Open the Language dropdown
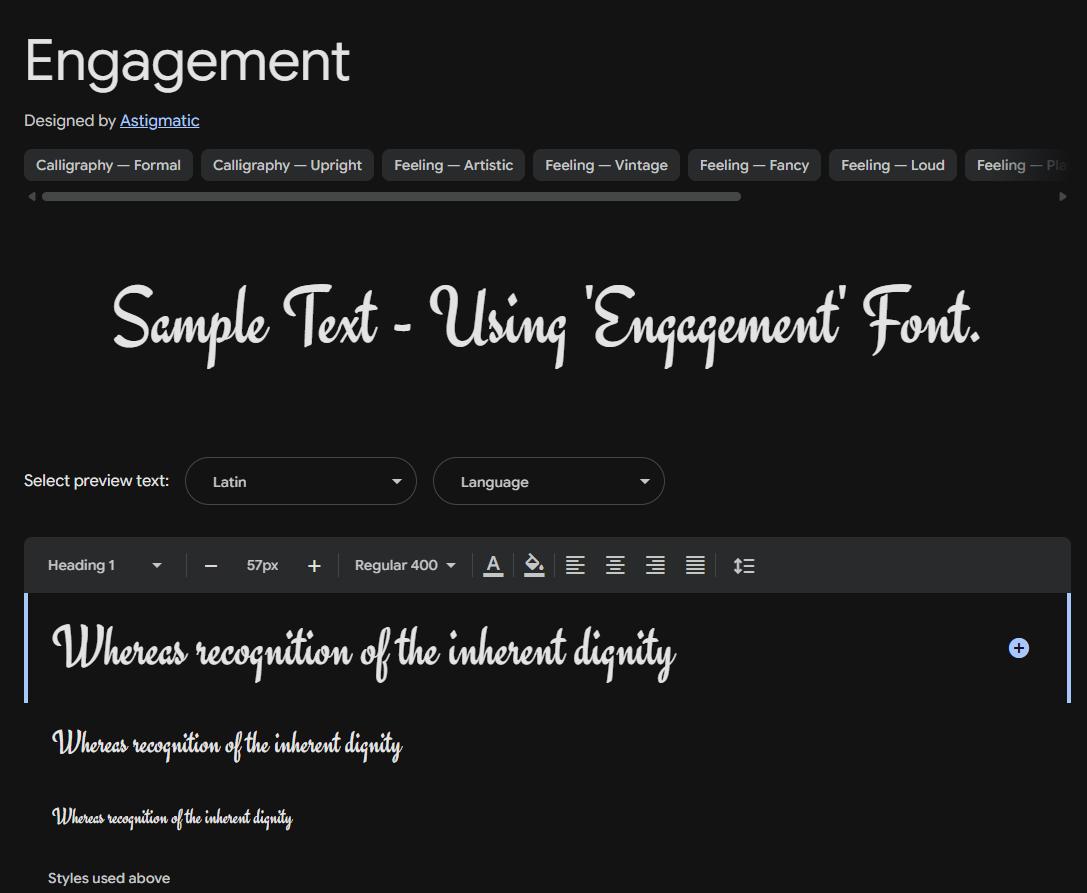The height and width of the screenshot is (893, 1087). 549,481
